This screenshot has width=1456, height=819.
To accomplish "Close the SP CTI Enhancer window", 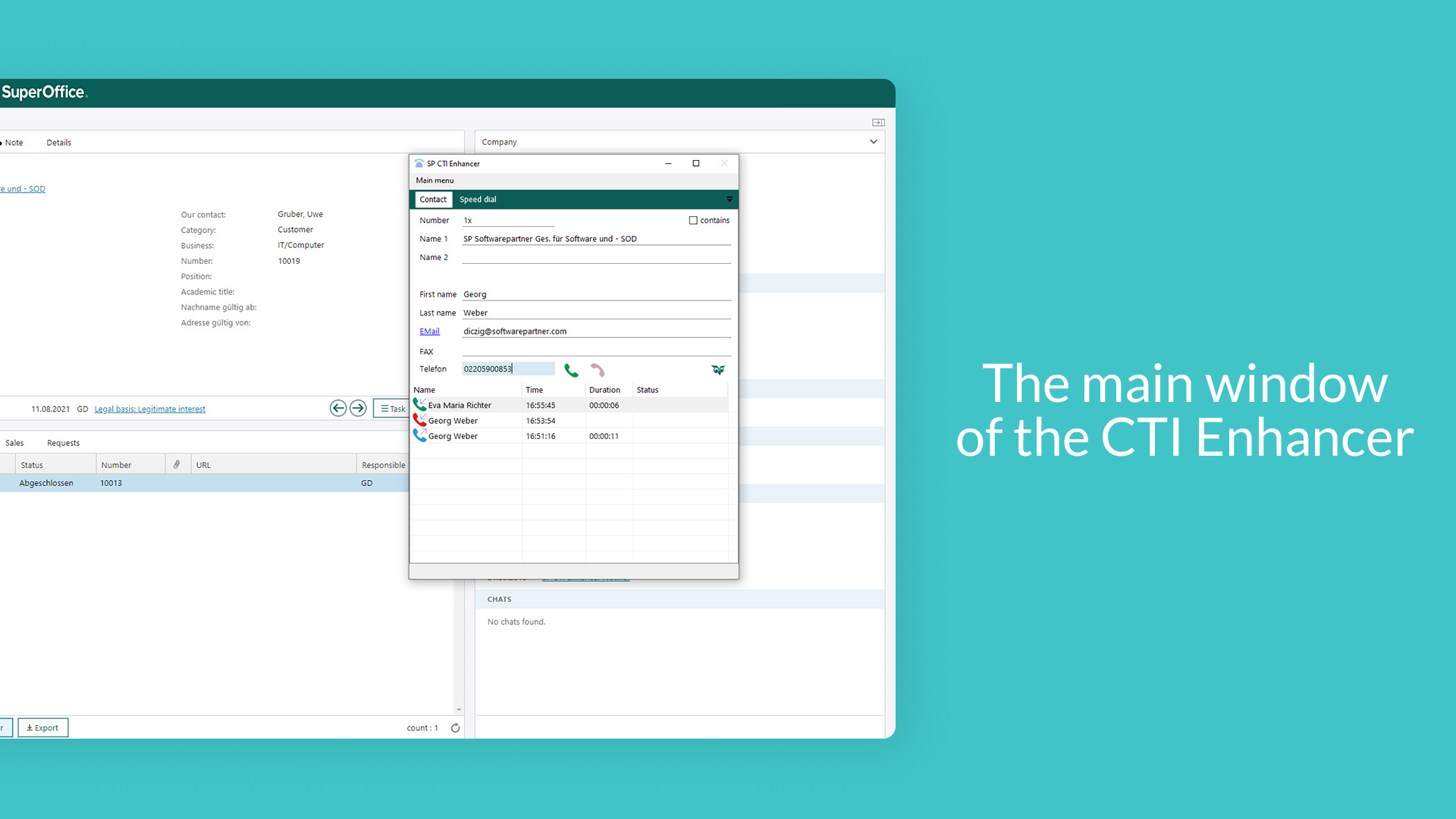I will coord(724,164).
